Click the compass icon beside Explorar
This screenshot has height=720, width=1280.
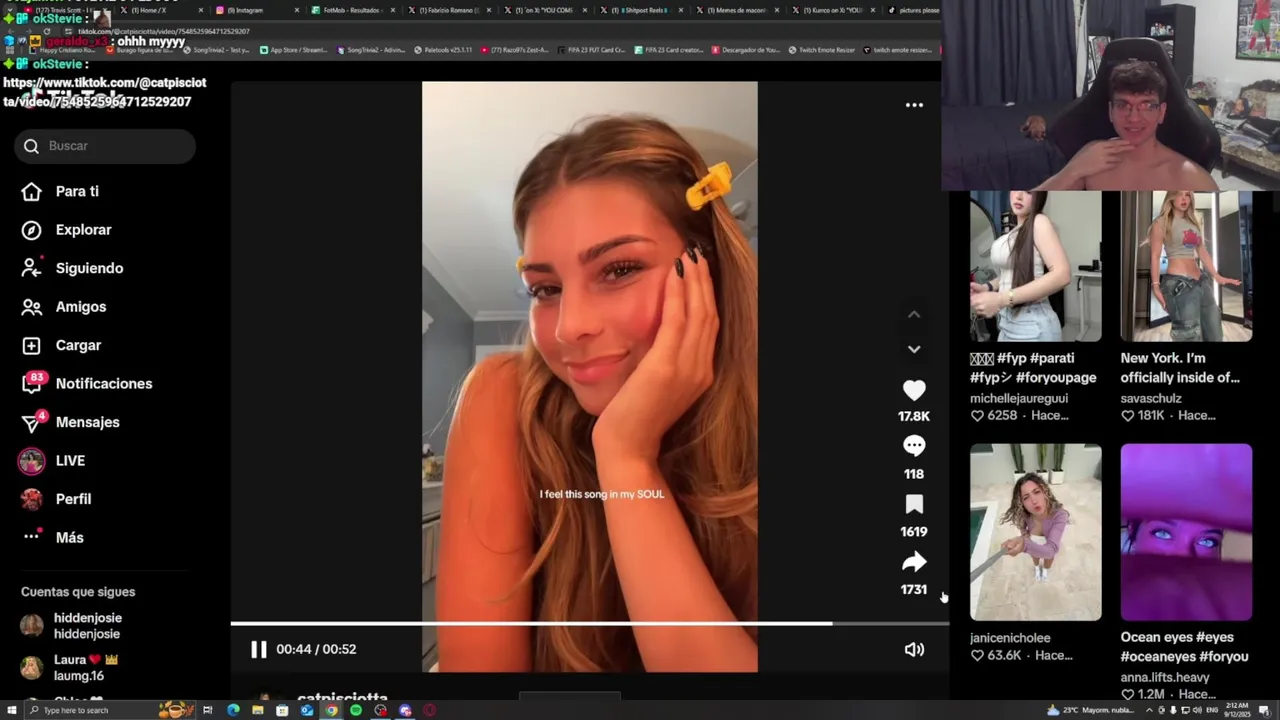pyautogui.click(x=32, y=230)
